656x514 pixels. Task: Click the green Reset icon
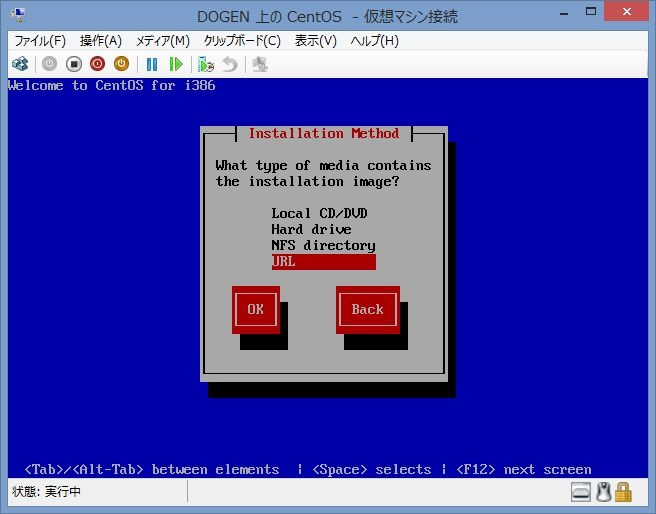pos(176,64)
